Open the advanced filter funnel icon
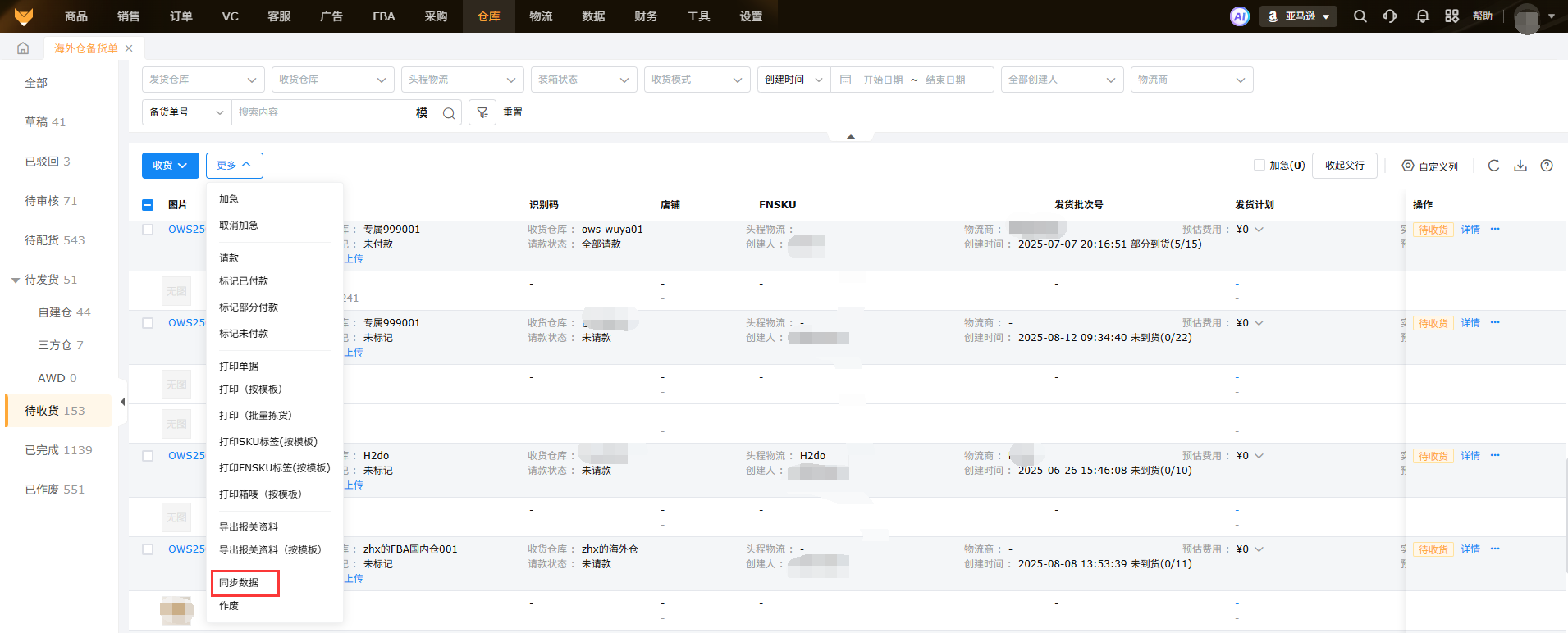This screenshot has width=1568, height=633. [482, 112]
